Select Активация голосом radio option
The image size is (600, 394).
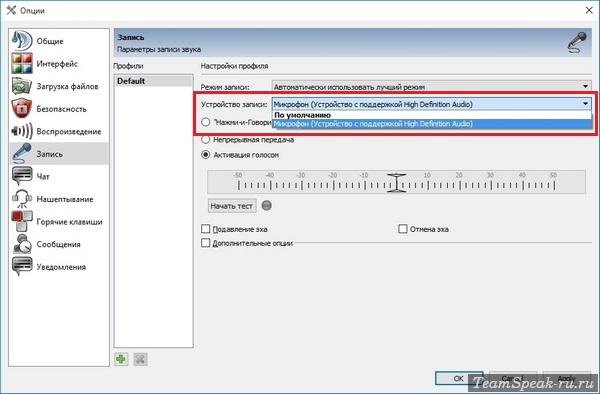click(x=206, y=155)
